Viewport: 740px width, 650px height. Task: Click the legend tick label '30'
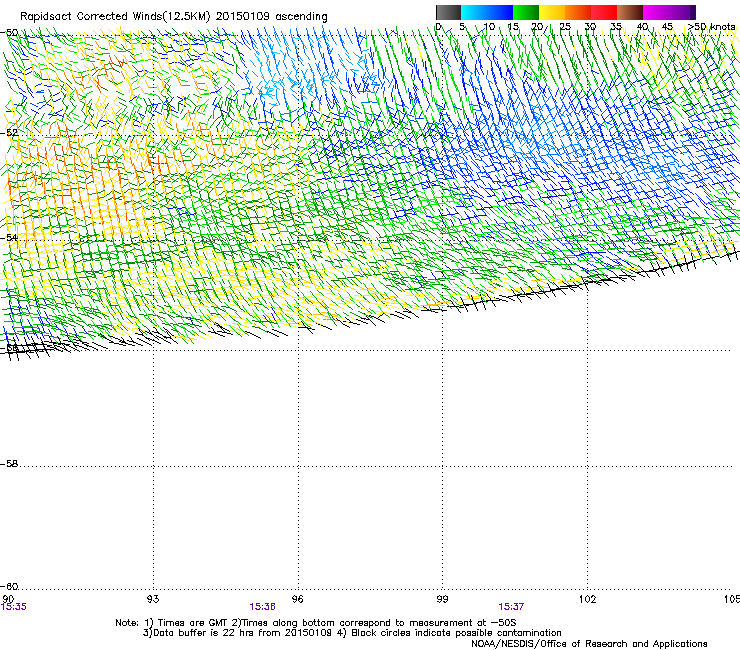pyautogui.click(x=590, y=26)
